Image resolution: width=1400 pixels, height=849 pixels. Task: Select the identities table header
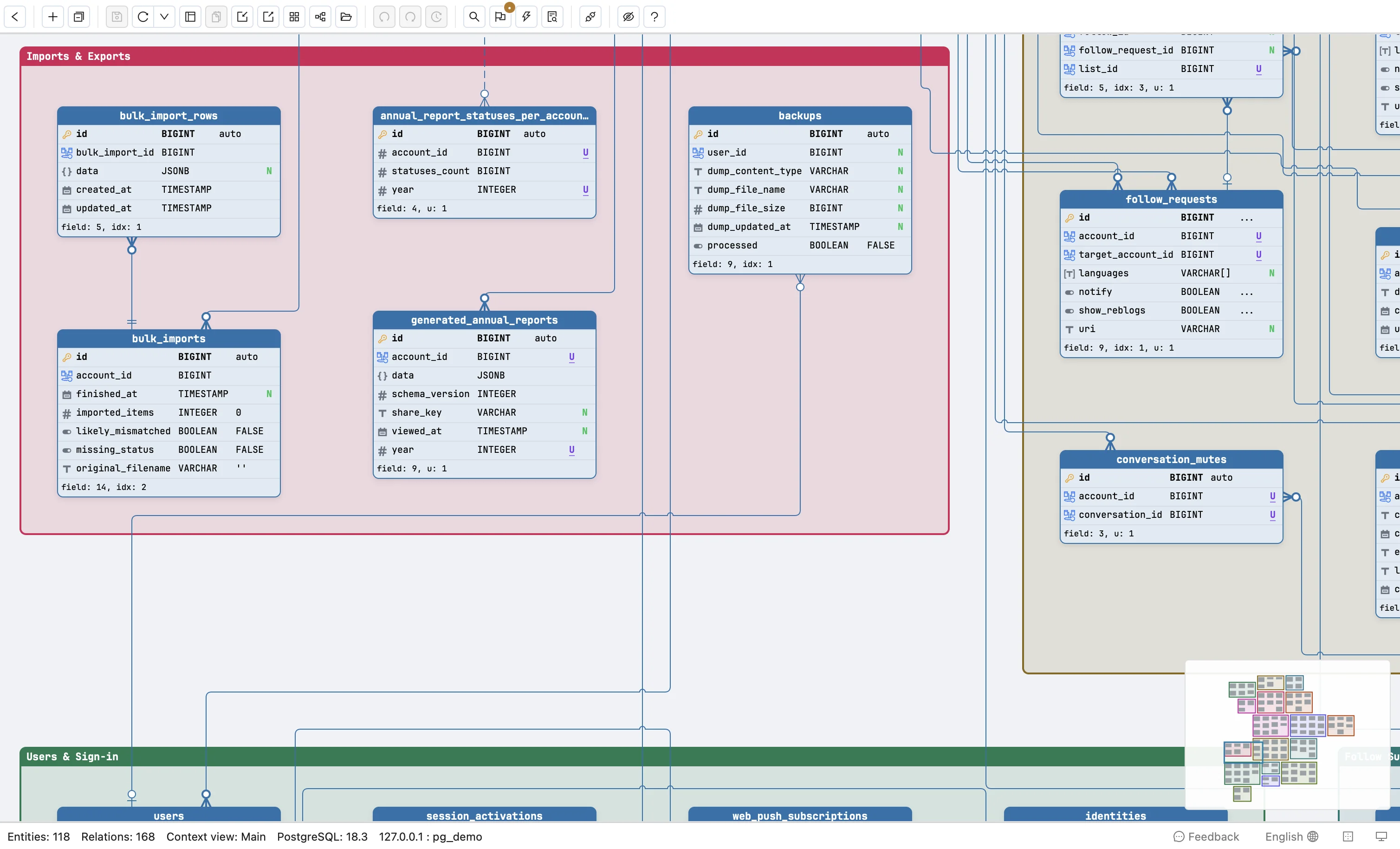1115,815
